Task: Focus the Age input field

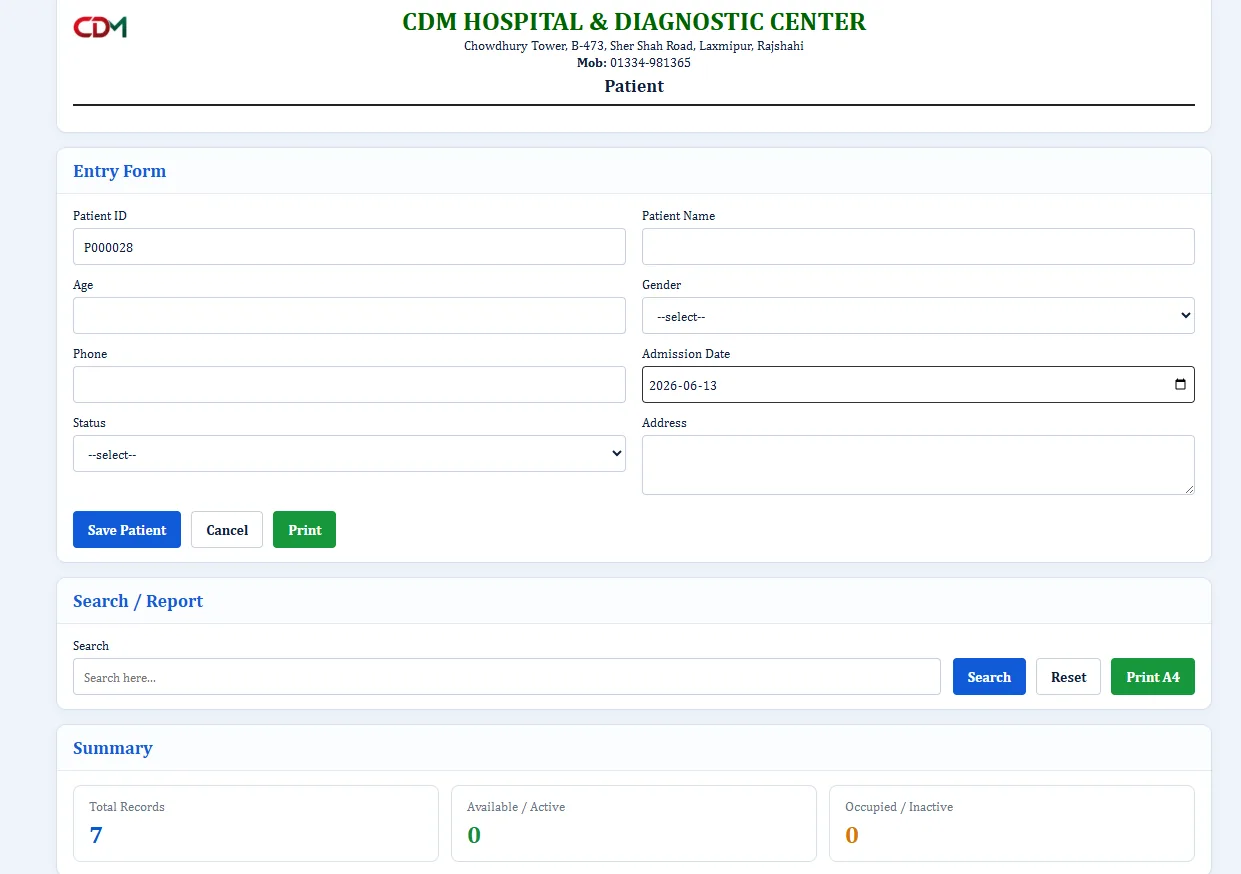Action: pos(349,316)
